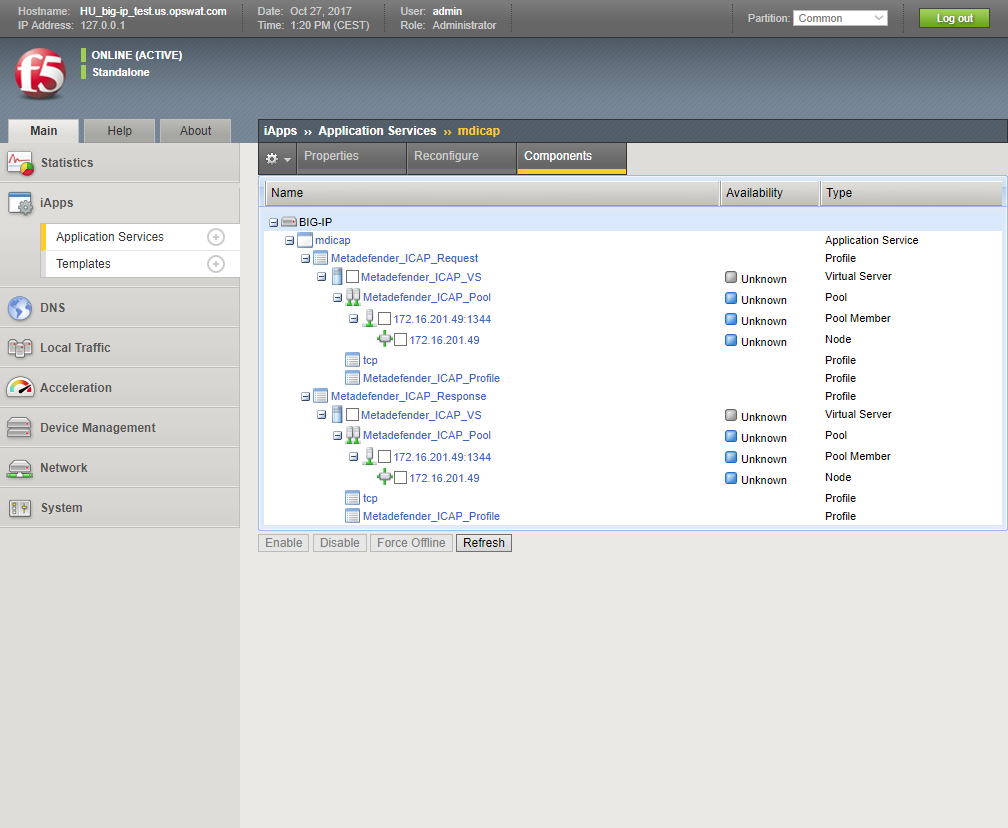
Task: Check Metadefender_ICAP_VS under ICAP_Request
Action: [352, 276]
